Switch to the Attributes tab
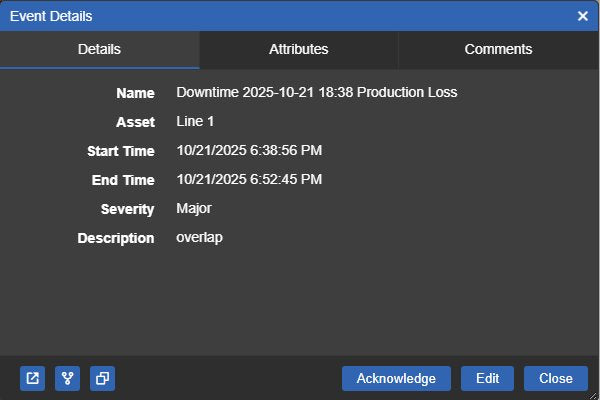Screen dimensions: 600x400 click(x=299, y=50)
